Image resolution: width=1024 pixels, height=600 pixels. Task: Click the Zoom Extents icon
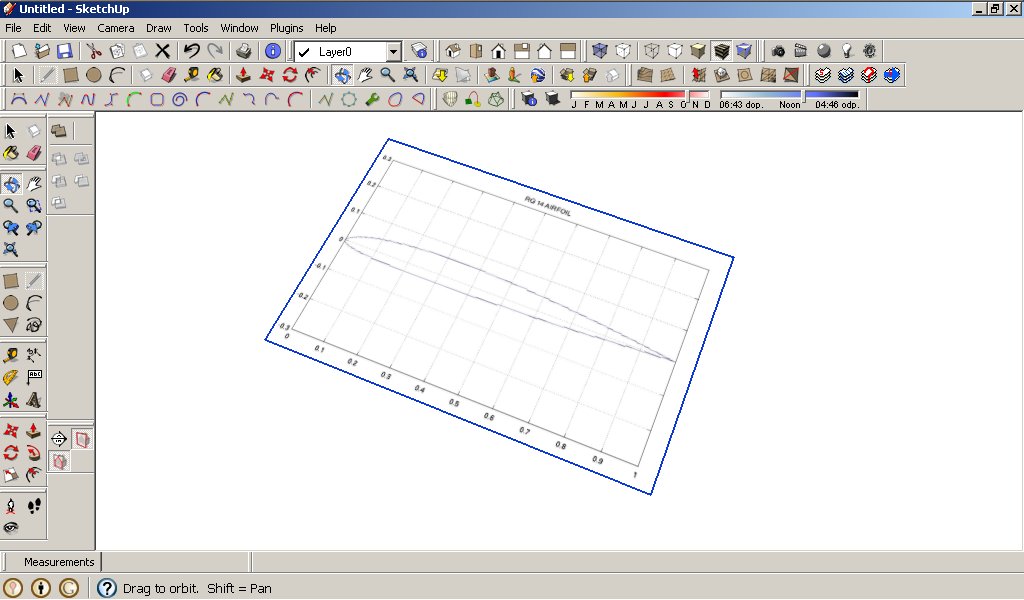410,75
